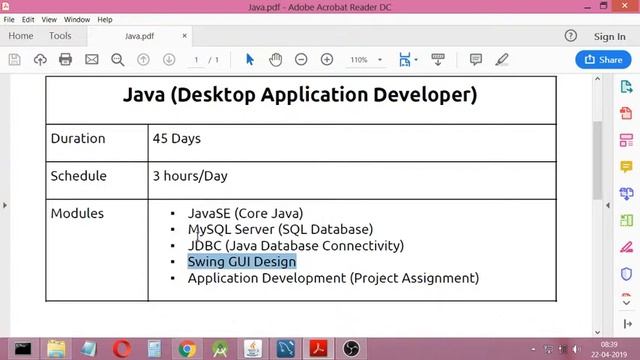Collapse the right tools pane arrow
The height and width of the screenshot is (360, 640).
[x=608, y=205]
